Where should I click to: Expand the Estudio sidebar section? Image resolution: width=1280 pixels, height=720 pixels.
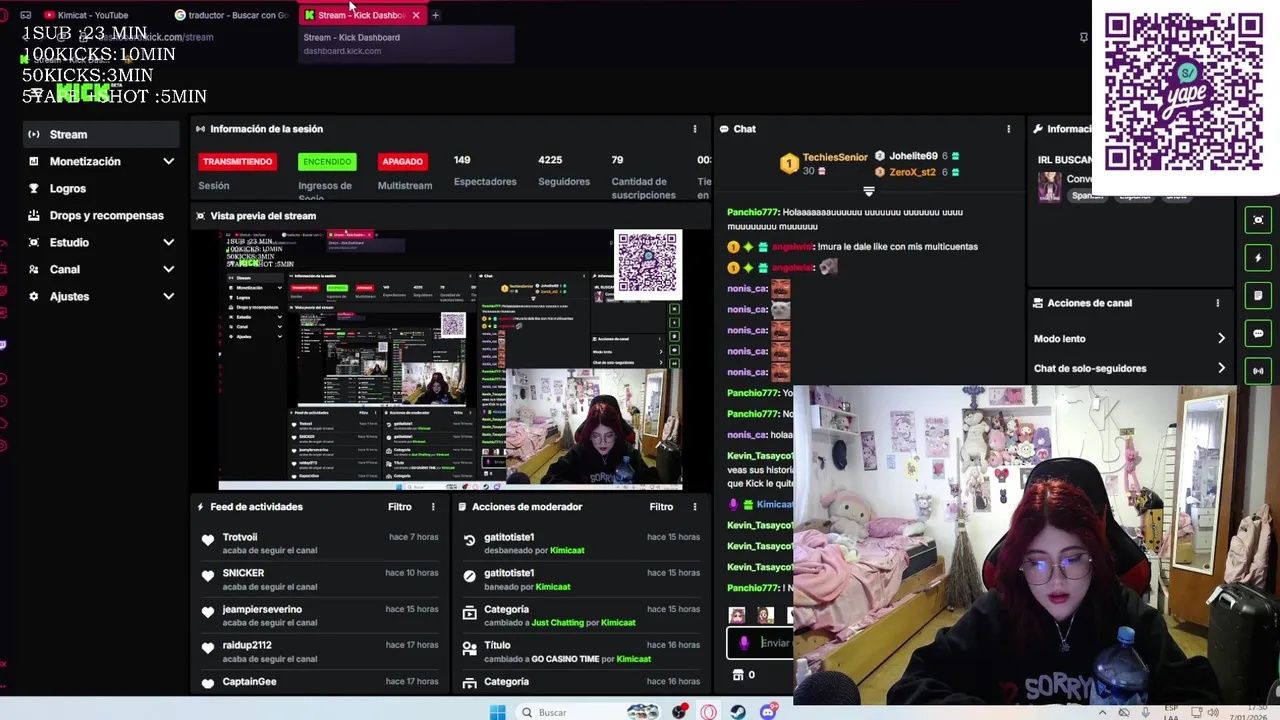click(x=101, y=242)
